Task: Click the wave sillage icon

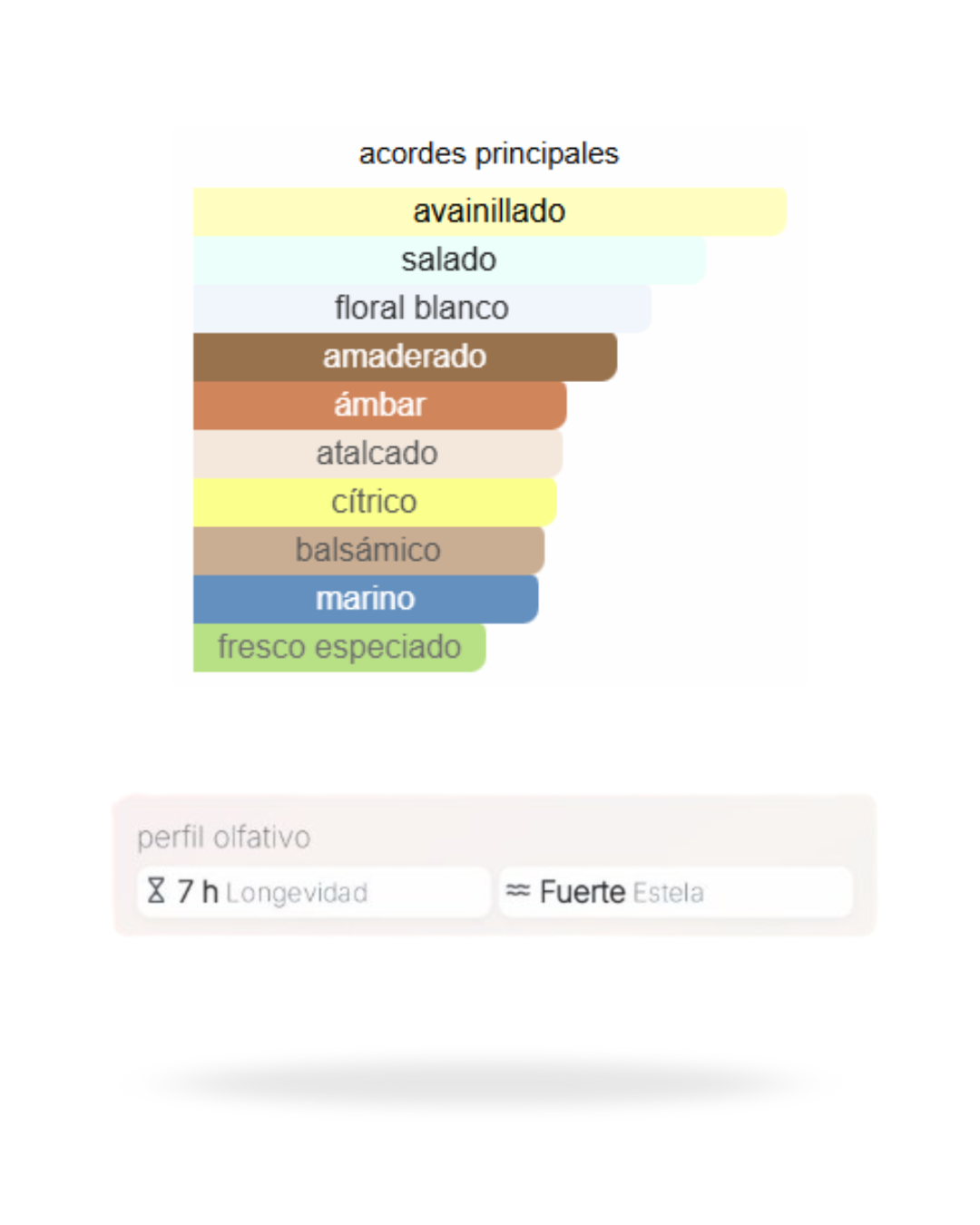Action: pos(517,890)
